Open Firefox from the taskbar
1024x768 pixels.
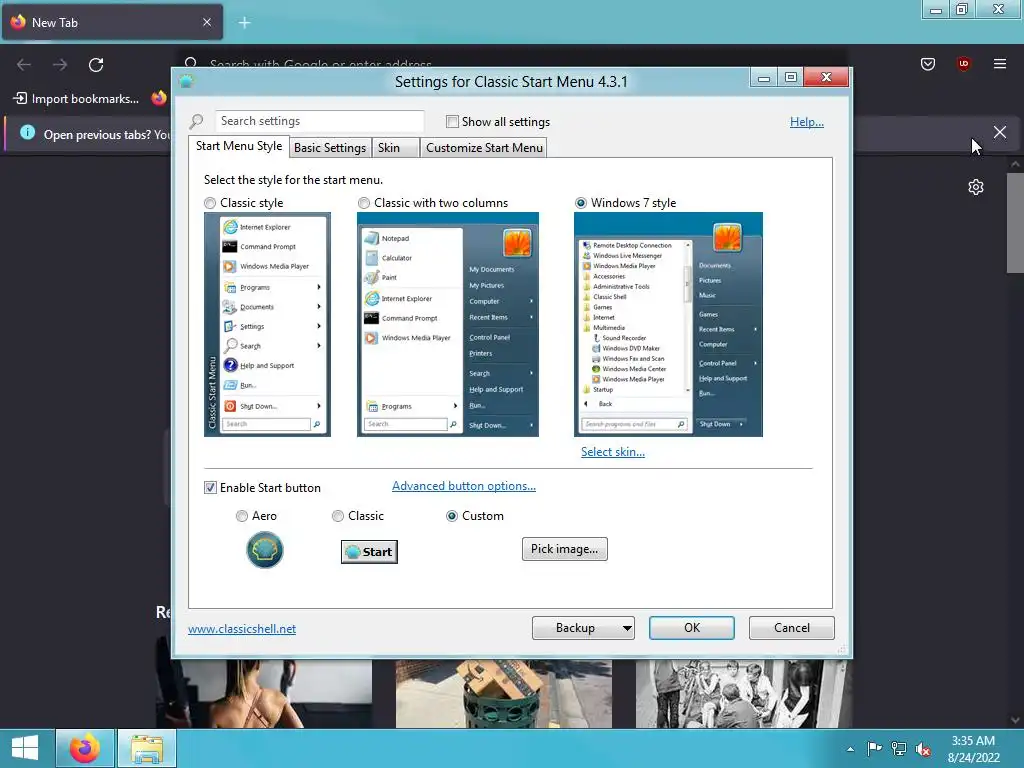[x=85, y=748]
